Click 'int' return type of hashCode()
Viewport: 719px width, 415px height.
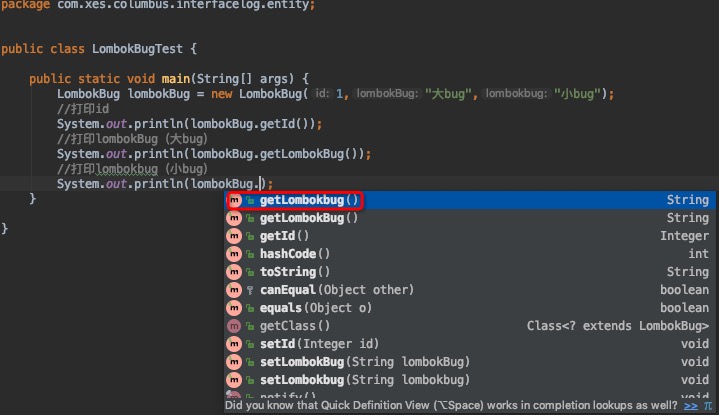point(698,254)
